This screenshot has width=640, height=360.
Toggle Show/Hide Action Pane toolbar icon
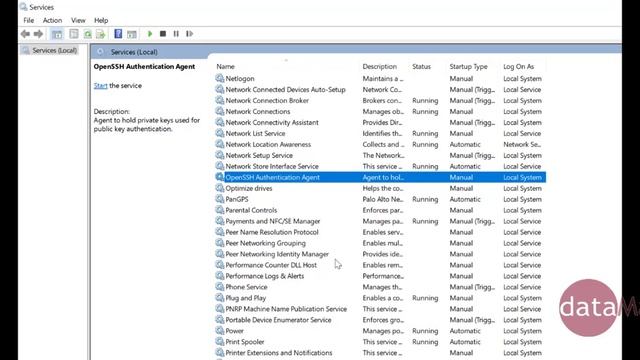[x=131, y=34]
